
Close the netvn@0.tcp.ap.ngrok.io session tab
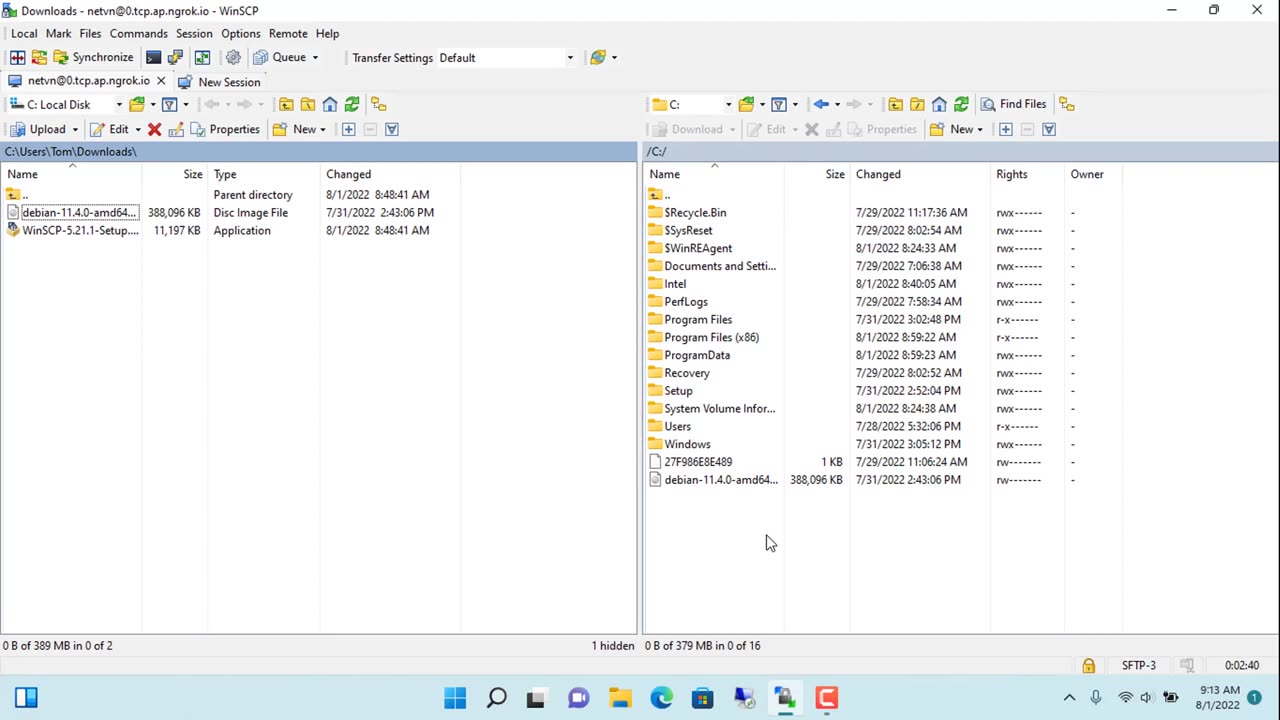click(161, 81)
